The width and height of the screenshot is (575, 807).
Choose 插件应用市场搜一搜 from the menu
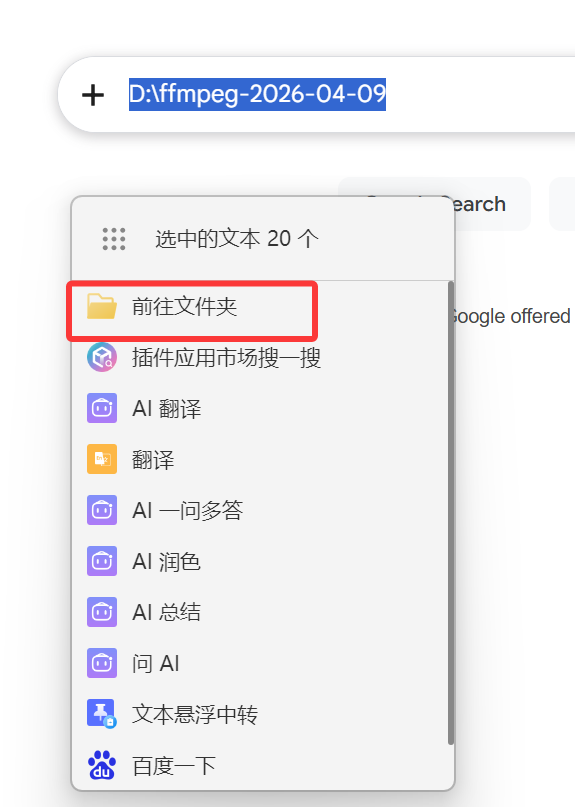pos(260,357)
